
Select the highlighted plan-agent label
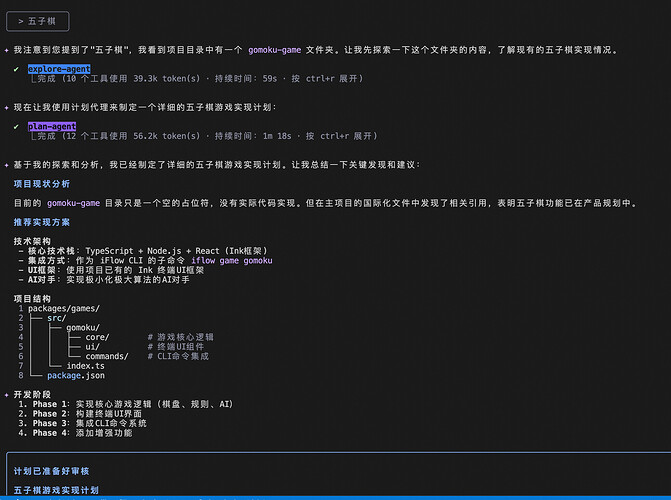(51, 127)
